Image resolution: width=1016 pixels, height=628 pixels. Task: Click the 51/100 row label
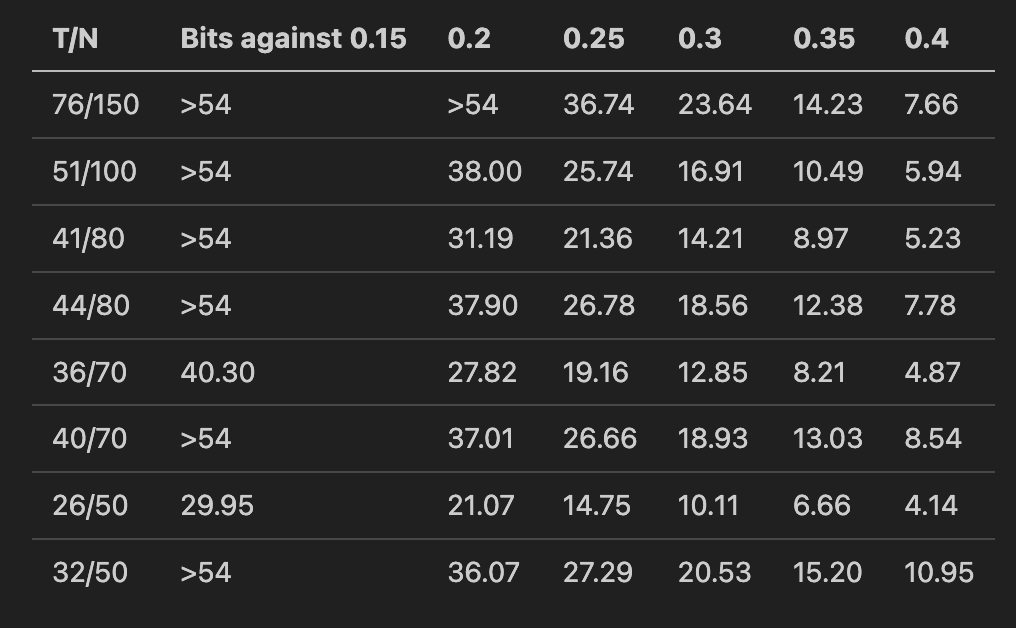[x=94, y=172]
